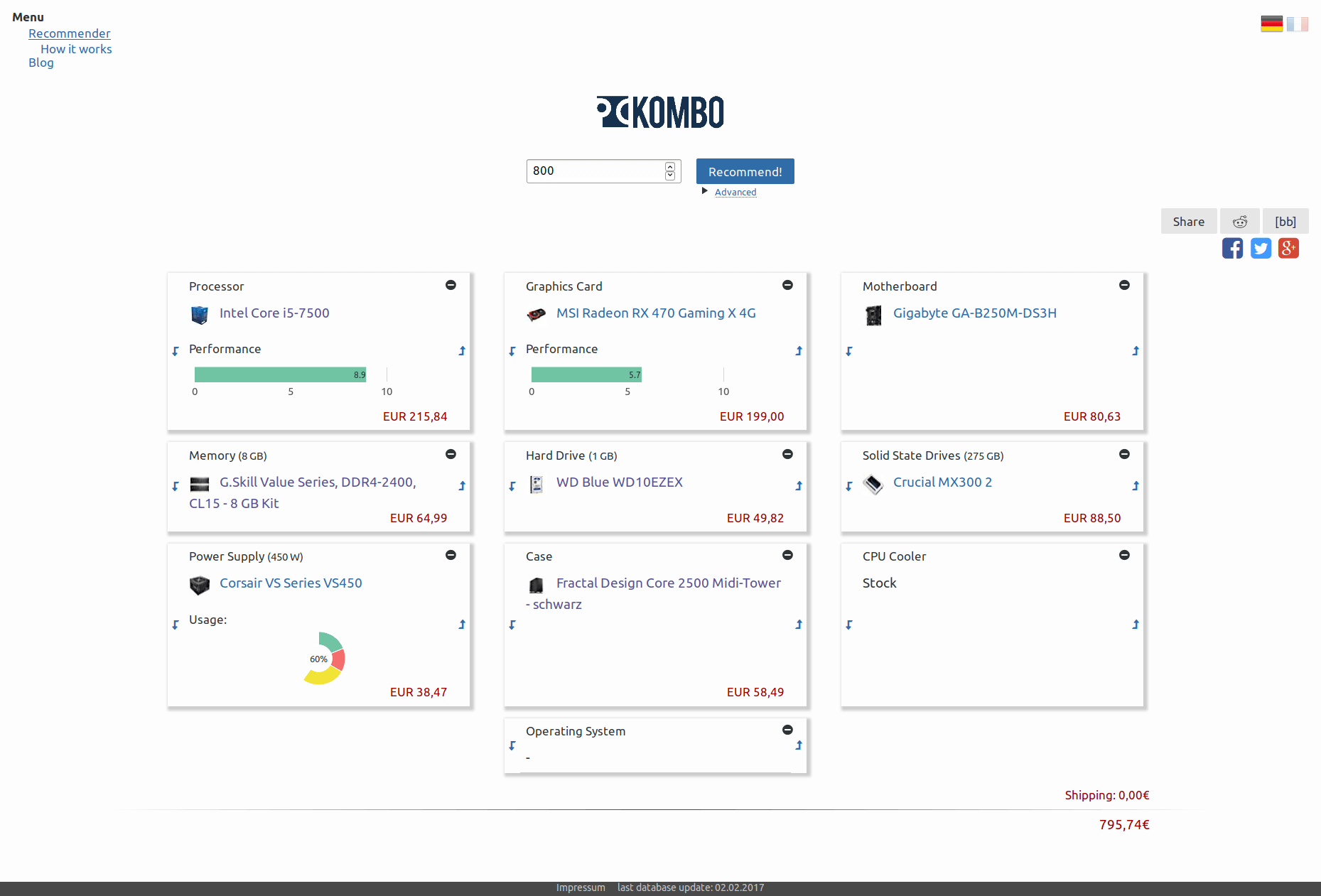Viewport: 1321px width, 896px height.
Task: Open How it works menu link
Action: point(76,49)
